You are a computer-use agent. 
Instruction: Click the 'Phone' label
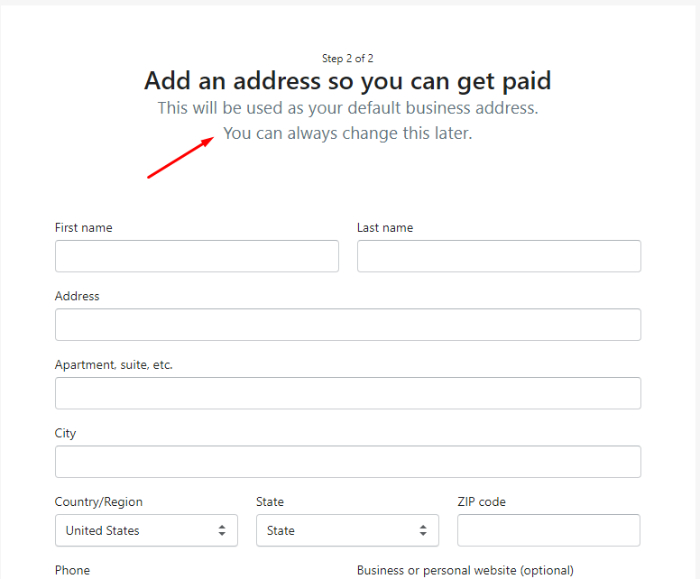(72, 571)
